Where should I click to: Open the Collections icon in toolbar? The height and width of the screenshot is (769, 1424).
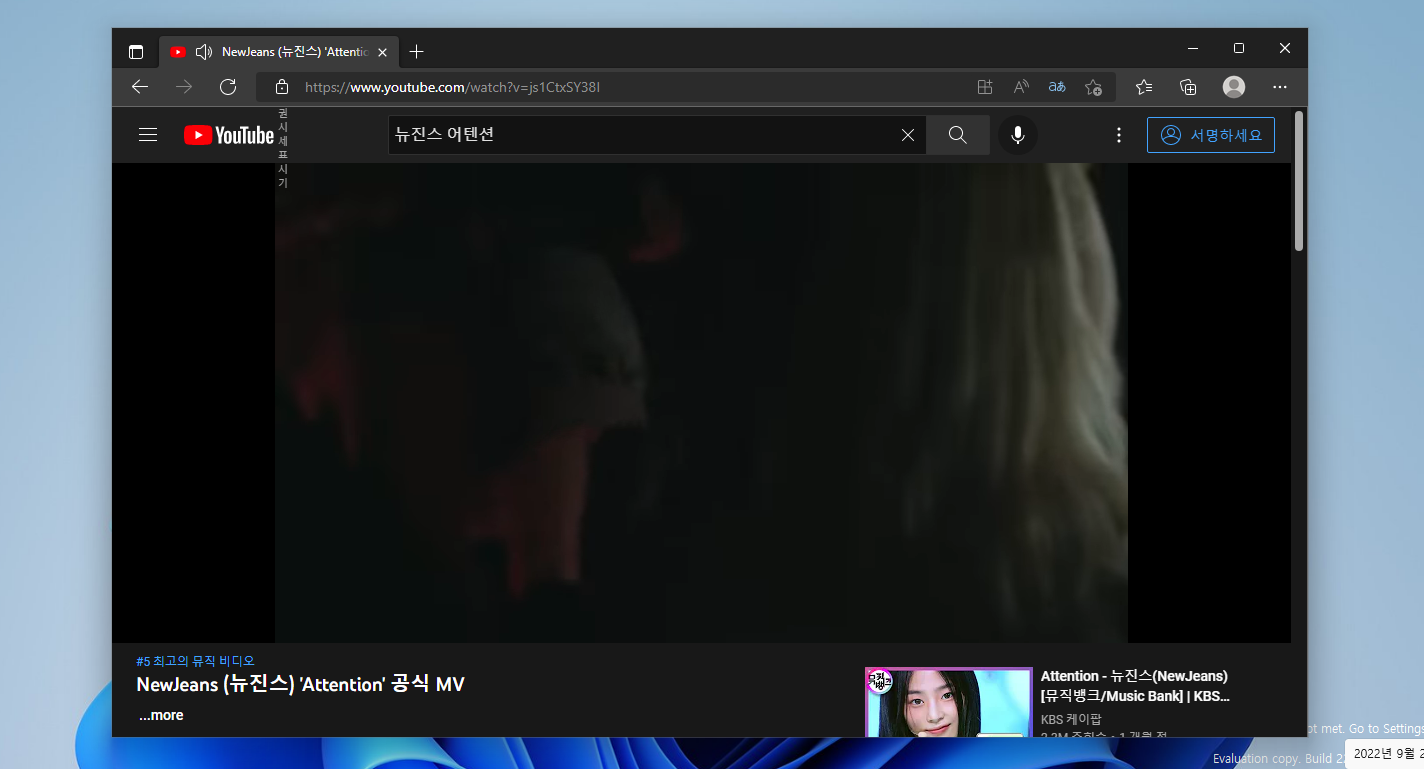pos(1188,87)
